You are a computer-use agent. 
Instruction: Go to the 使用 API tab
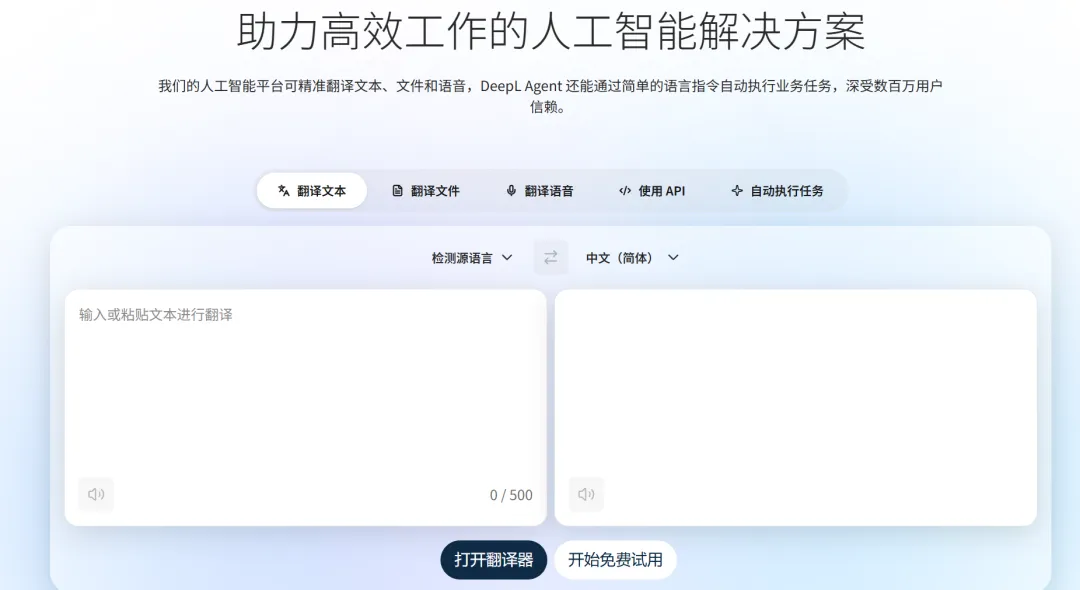[x=652, y=191]
